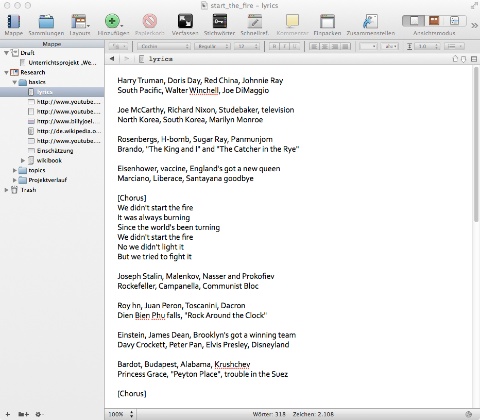Toggle underline formatting

tap(294, 46)
